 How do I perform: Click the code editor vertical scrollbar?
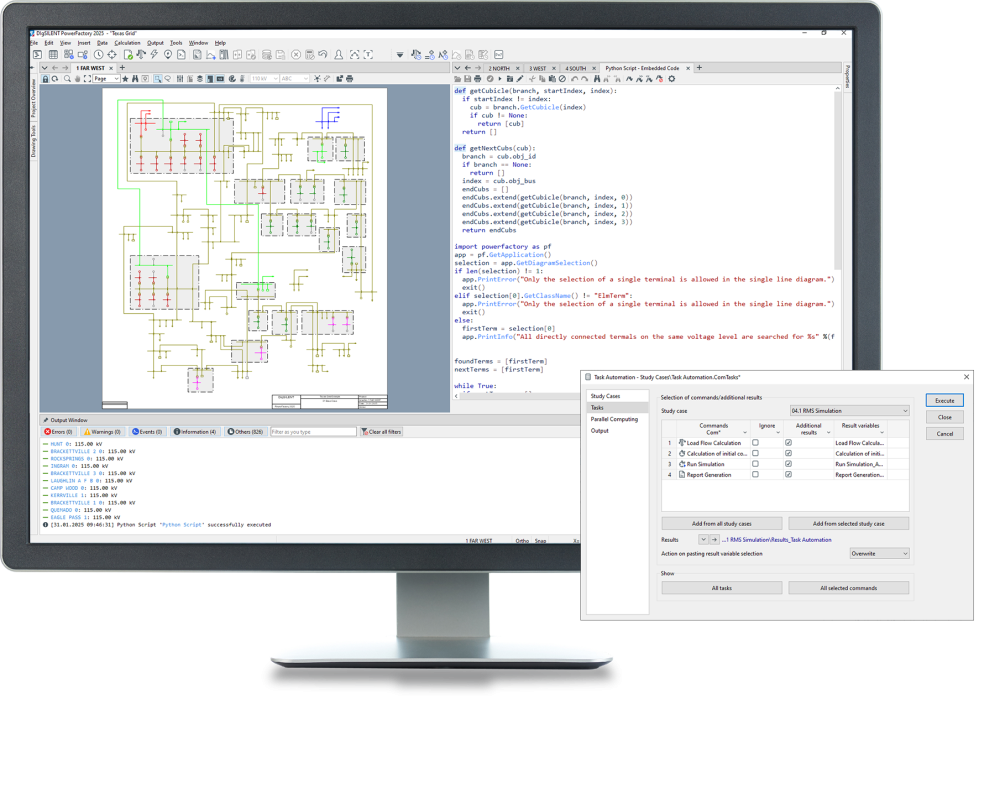pyautogui.click(x=837, y=179)
